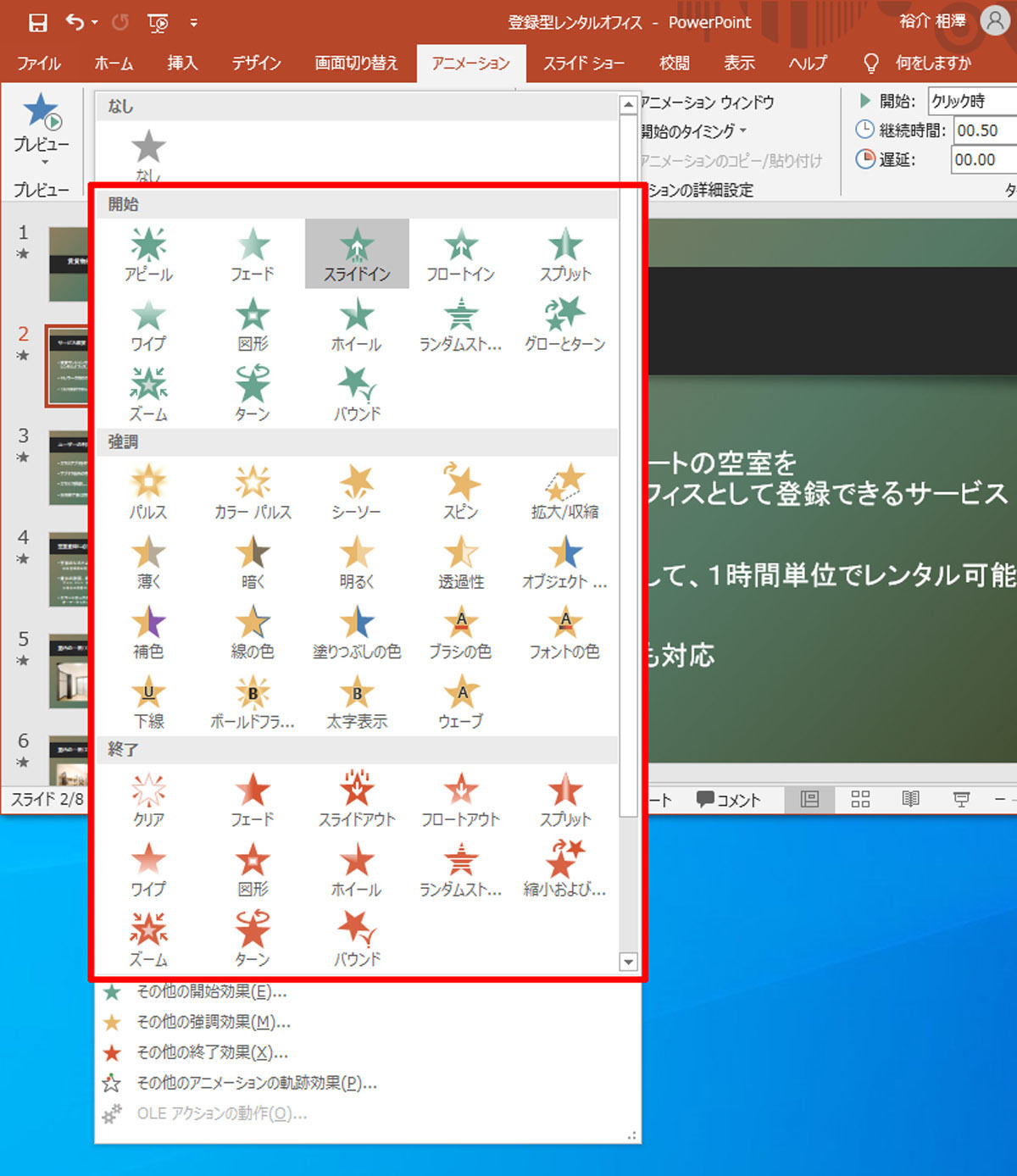Pick the フロートイン entrance effect
The width and height of the screenshot is (1017, 1176).
click(461, 254)
